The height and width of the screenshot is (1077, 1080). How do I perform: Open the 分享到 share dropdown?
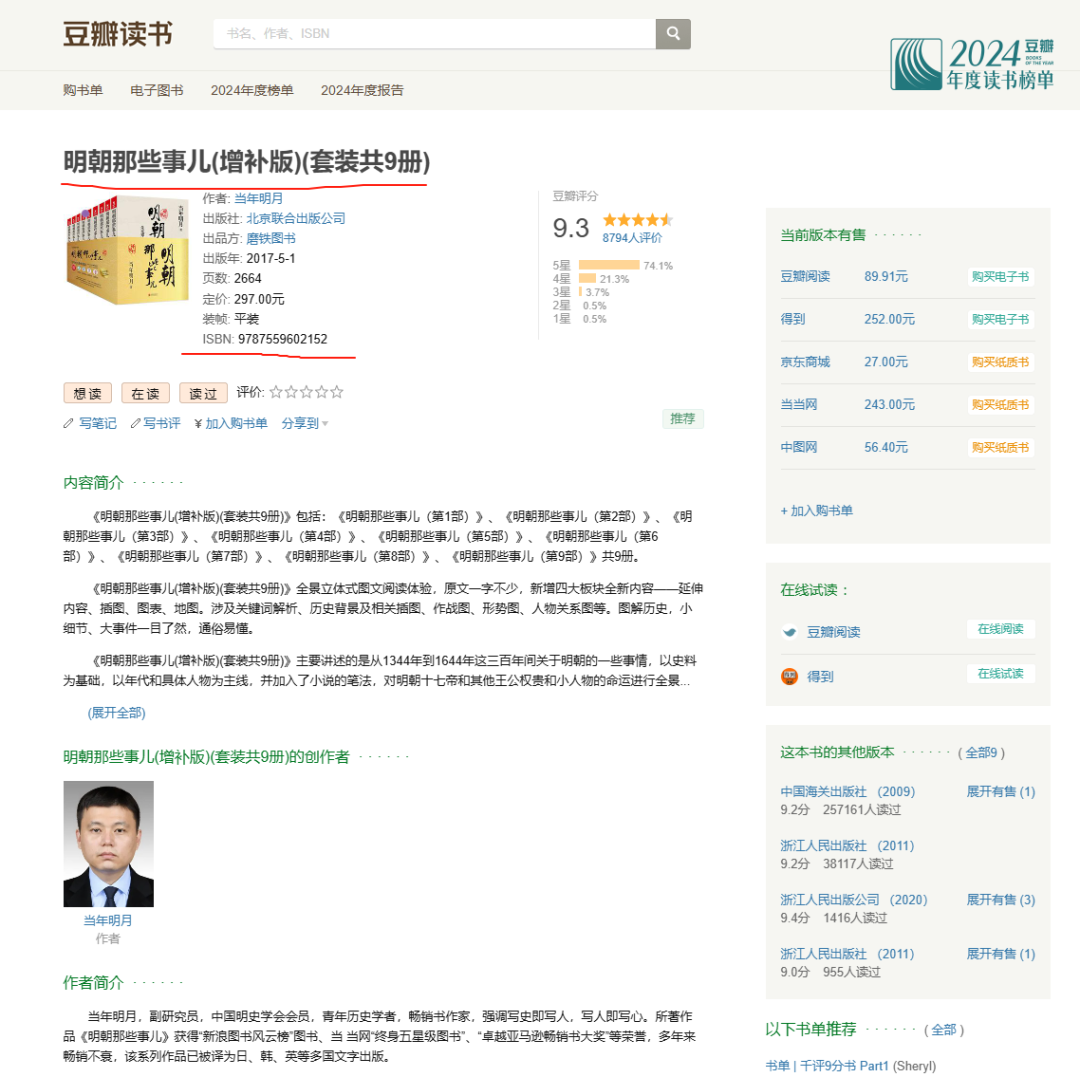[302, 423]
